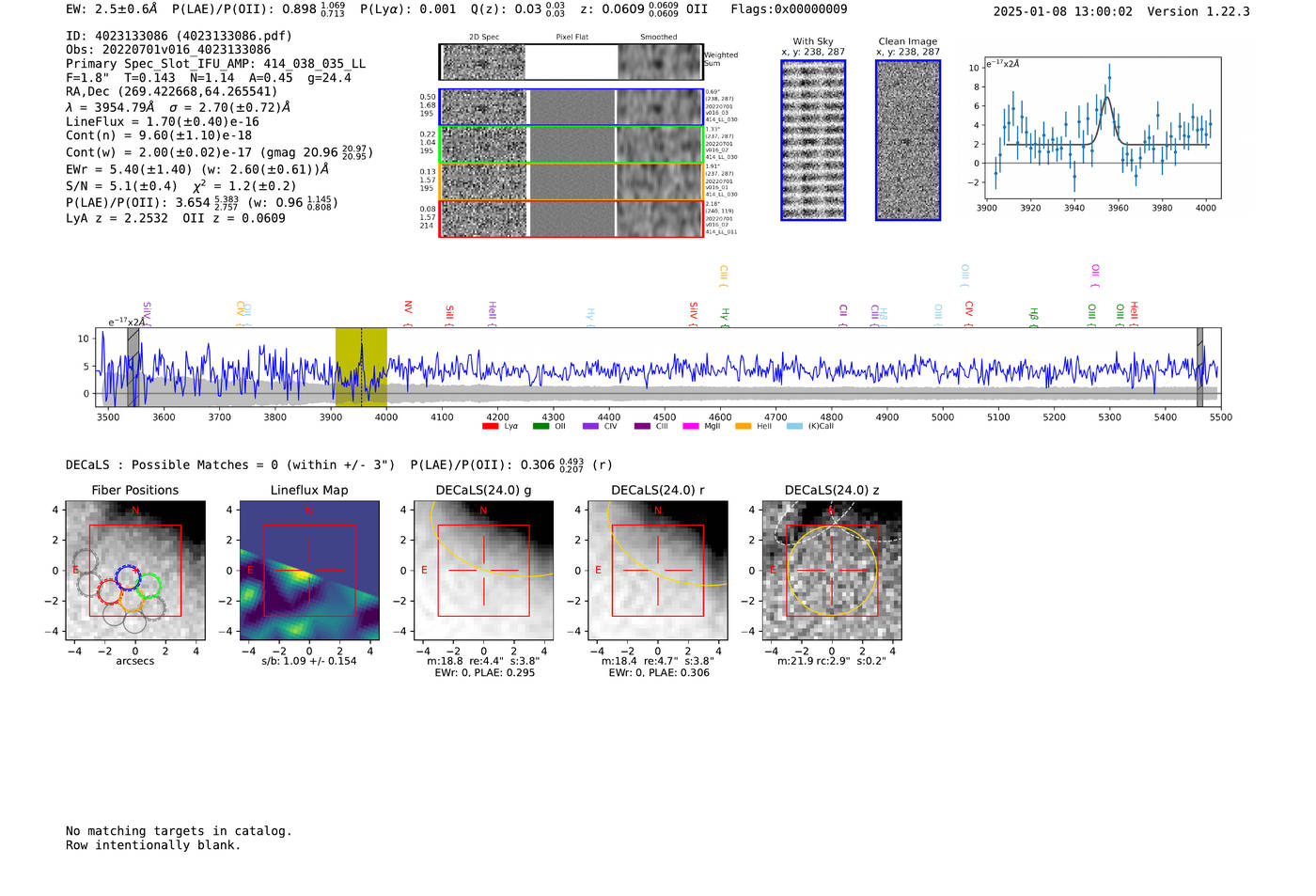The height and width of the screenshot is (896, 1316).
Task: Click the green OII legend swatch
Action: point(540,426)
